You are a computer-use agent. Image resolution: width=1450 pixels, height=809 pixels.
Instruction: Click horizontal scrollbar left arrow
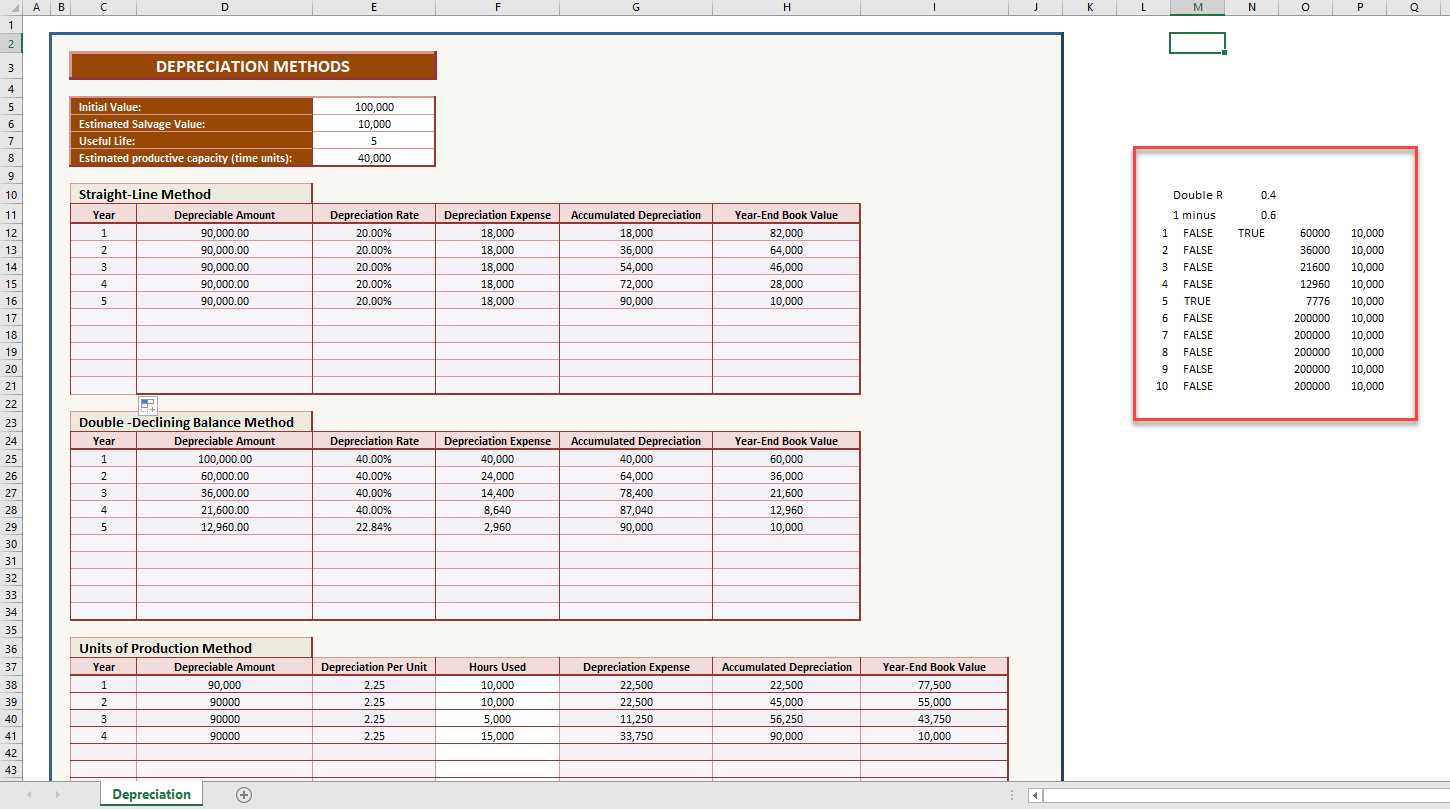coord(1035,795)
